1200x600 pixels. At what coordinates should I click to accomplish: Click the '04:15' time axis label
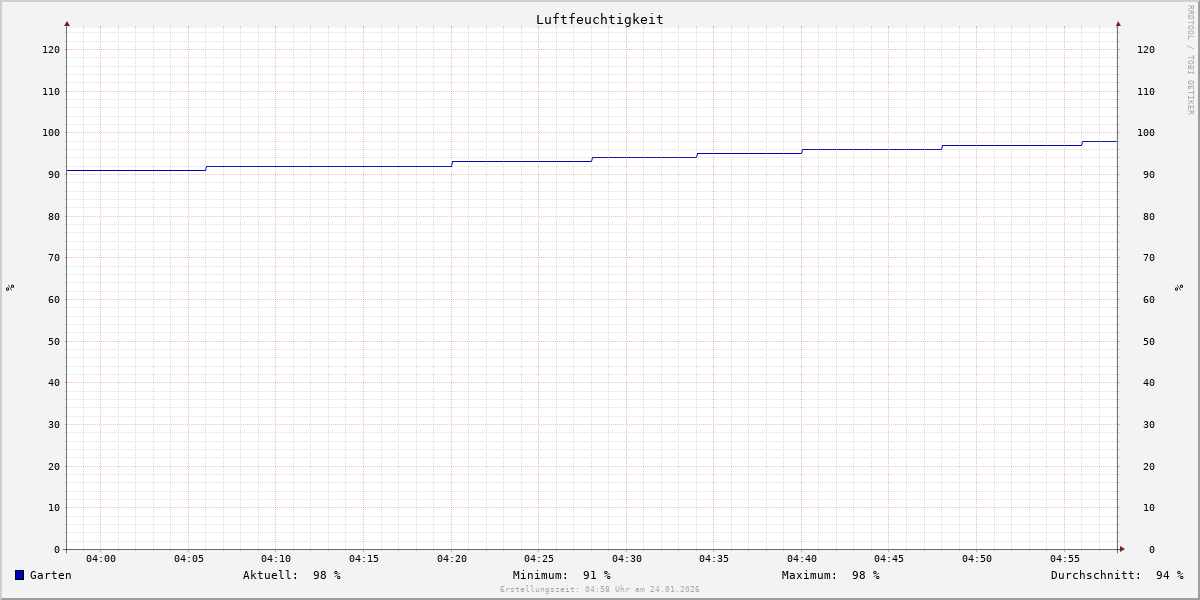(x=364, y=558)
